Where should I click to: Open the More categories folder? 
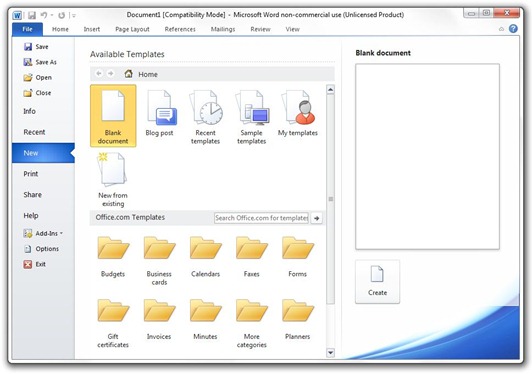pyautogui.click(x=251, y=323)
